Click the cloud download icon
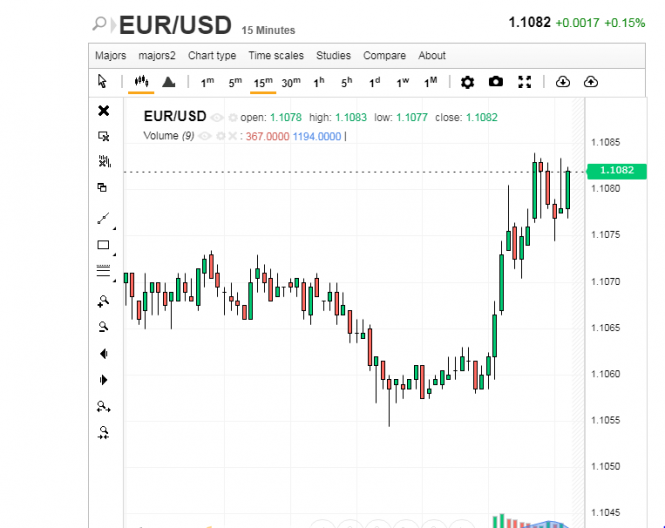This screenshot has height=528, width=665. (563, 81)
